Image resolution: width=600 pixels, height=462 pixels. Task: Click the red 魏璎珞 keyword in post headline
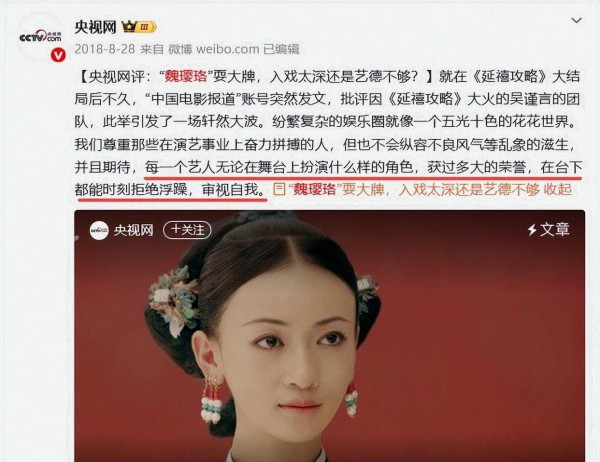(186, 77)
